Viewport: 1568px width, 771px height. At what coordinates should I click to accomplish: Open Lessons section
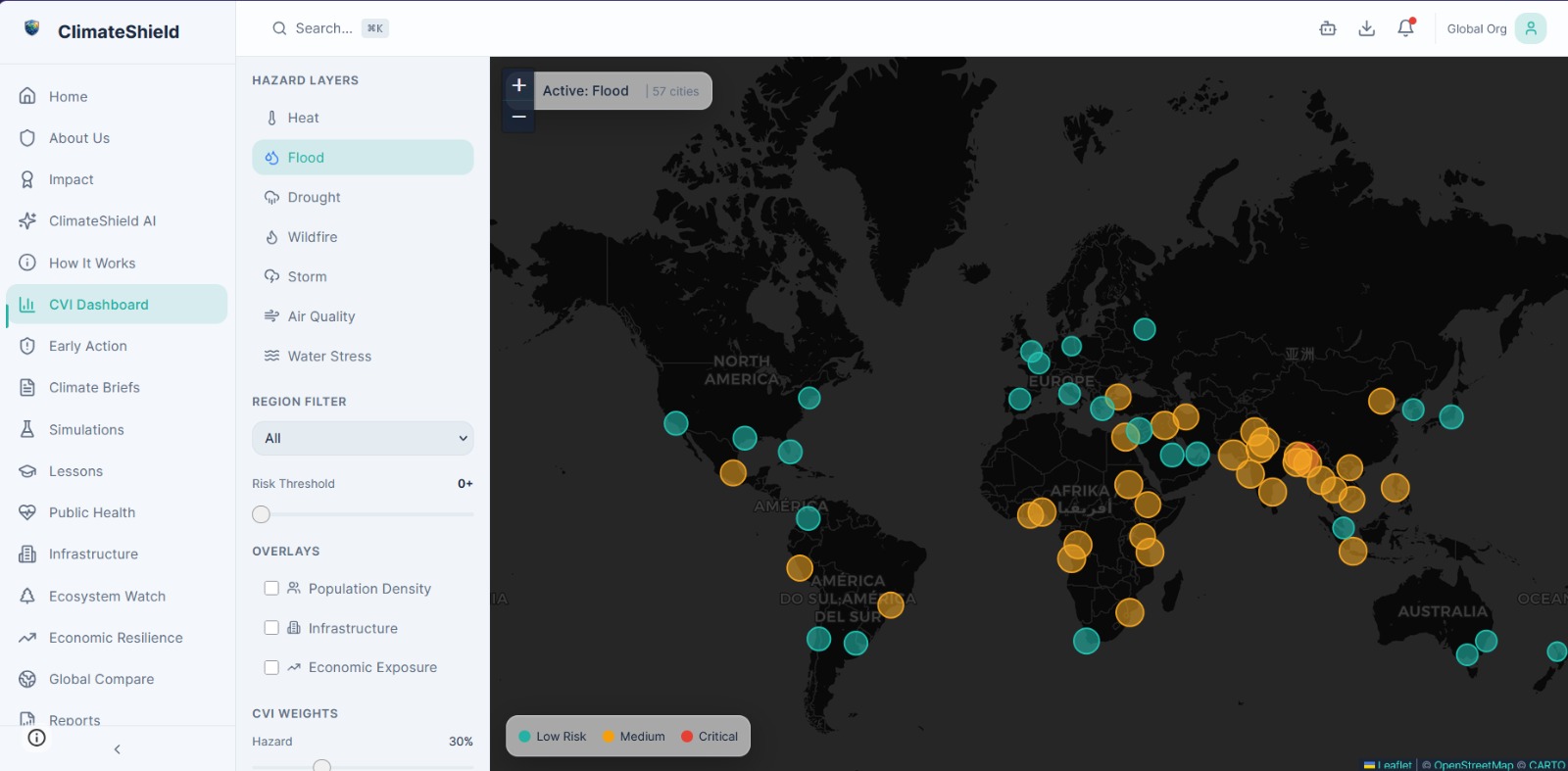pos(117,471)
